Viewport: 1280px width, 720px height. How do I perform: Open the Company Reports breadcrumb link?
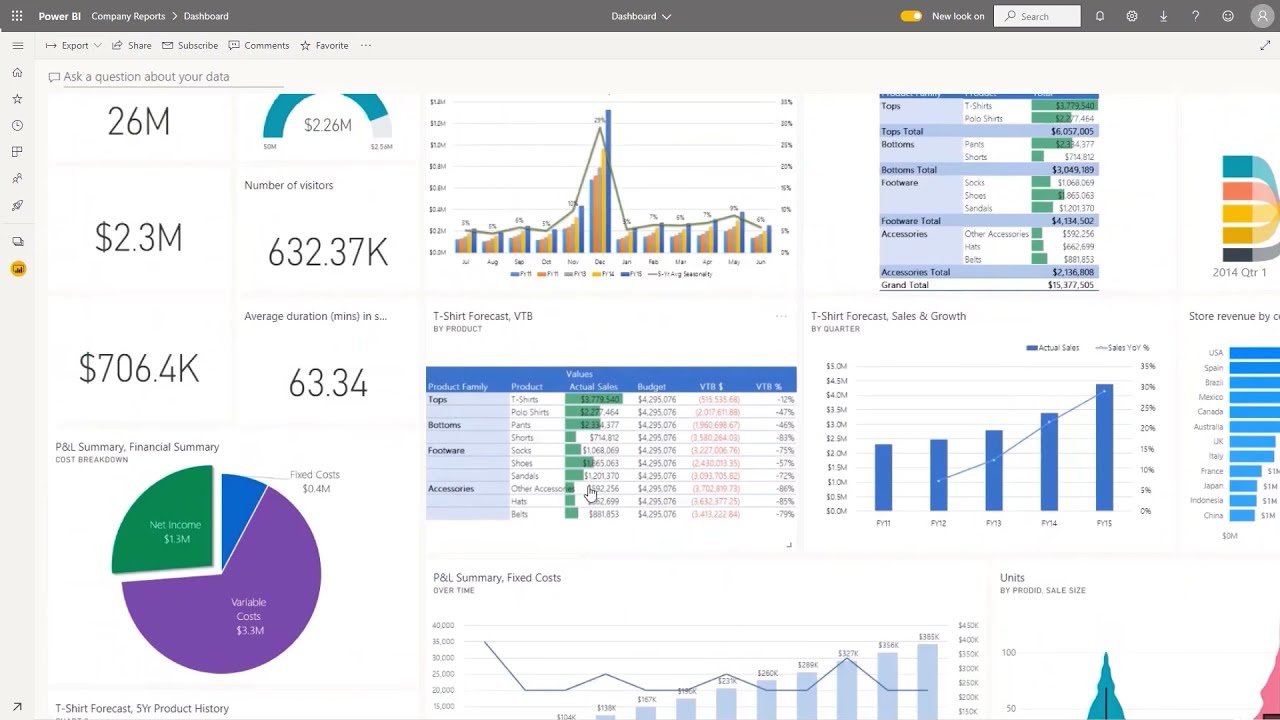[128, 16]
